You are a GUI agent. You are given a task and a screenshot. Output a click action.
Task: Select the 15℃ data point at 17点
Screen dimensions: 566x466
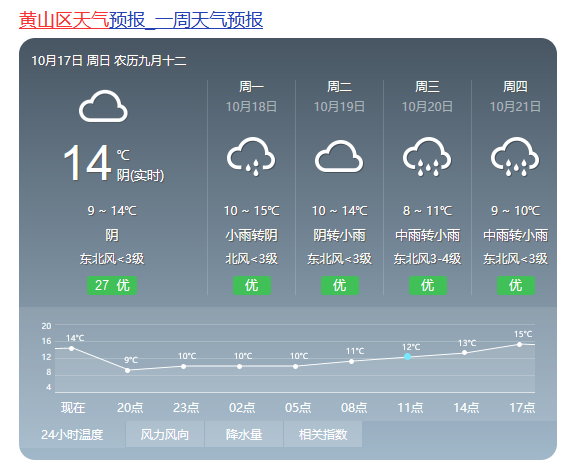click(519, 344)
